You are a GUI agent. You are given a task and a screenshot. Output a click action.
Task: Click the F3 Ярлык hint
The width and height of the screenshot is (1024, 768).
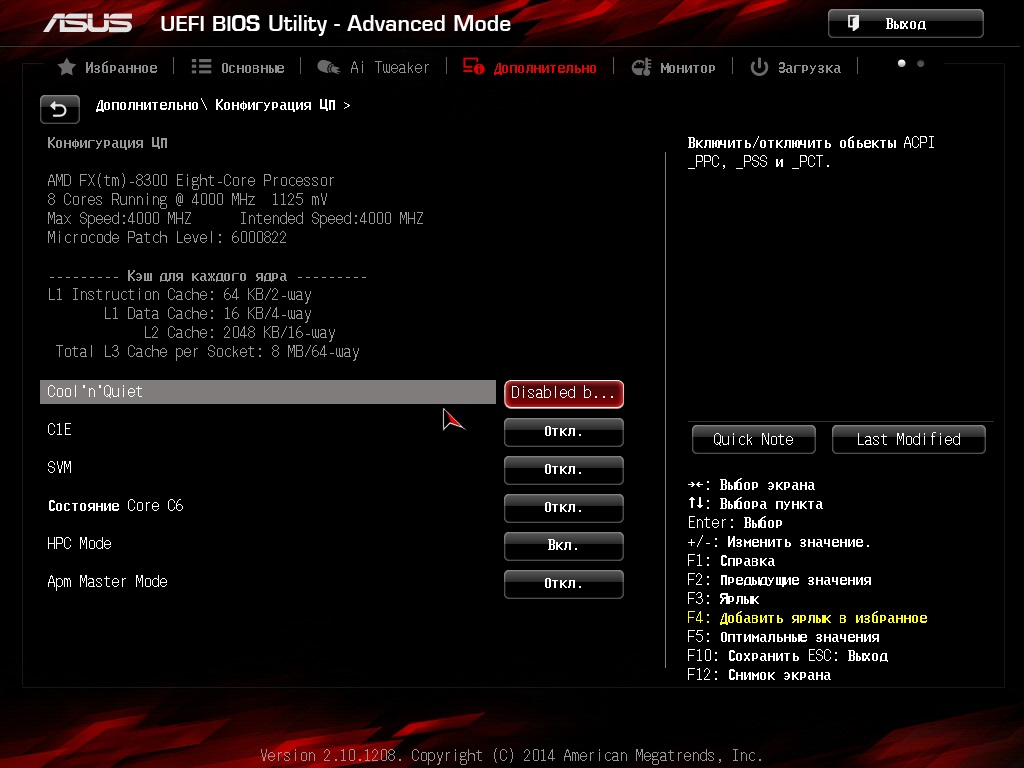(x=723, y=599)
